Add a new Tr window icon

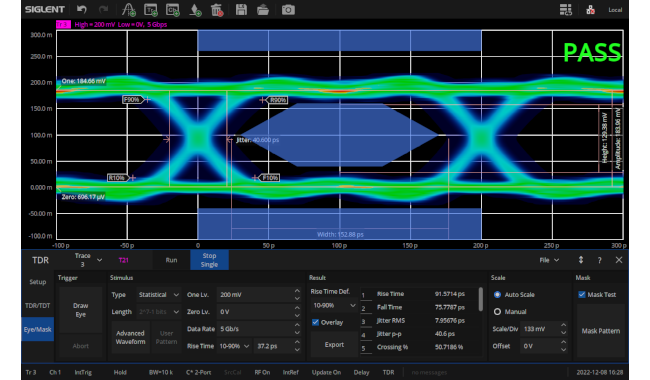click(x=150, y=9)
